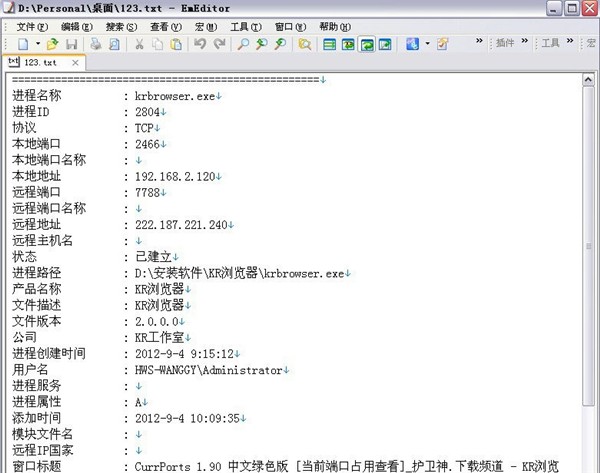This screenshot has height=473, width=600.
Task: Open the 查看(V) menu
Action: coord(166,27)
